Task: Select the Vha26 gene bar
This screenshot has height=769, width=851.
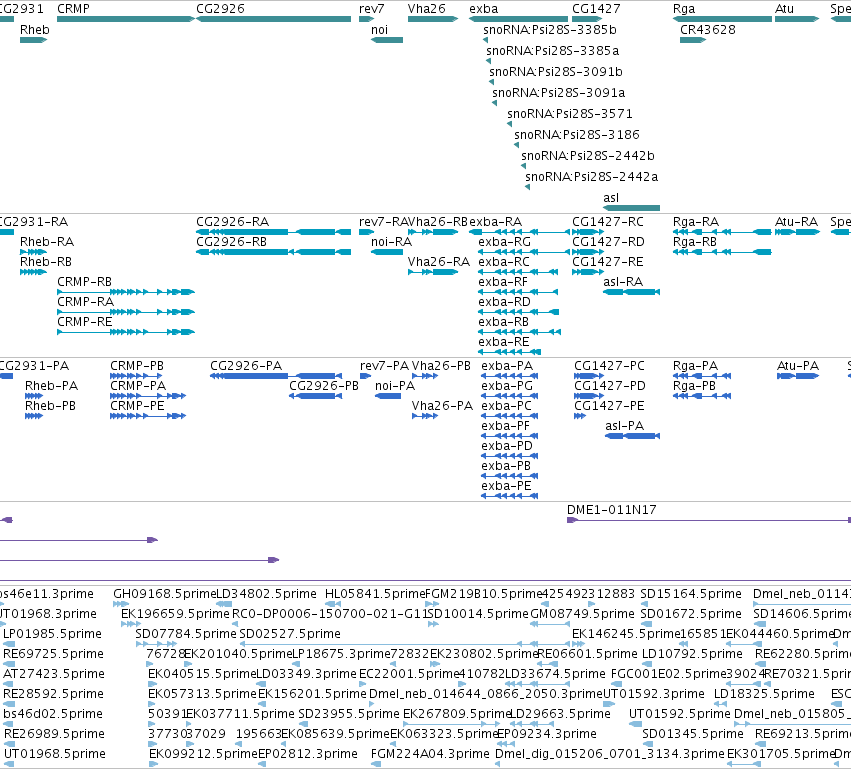Action: [x=433, y=19]
